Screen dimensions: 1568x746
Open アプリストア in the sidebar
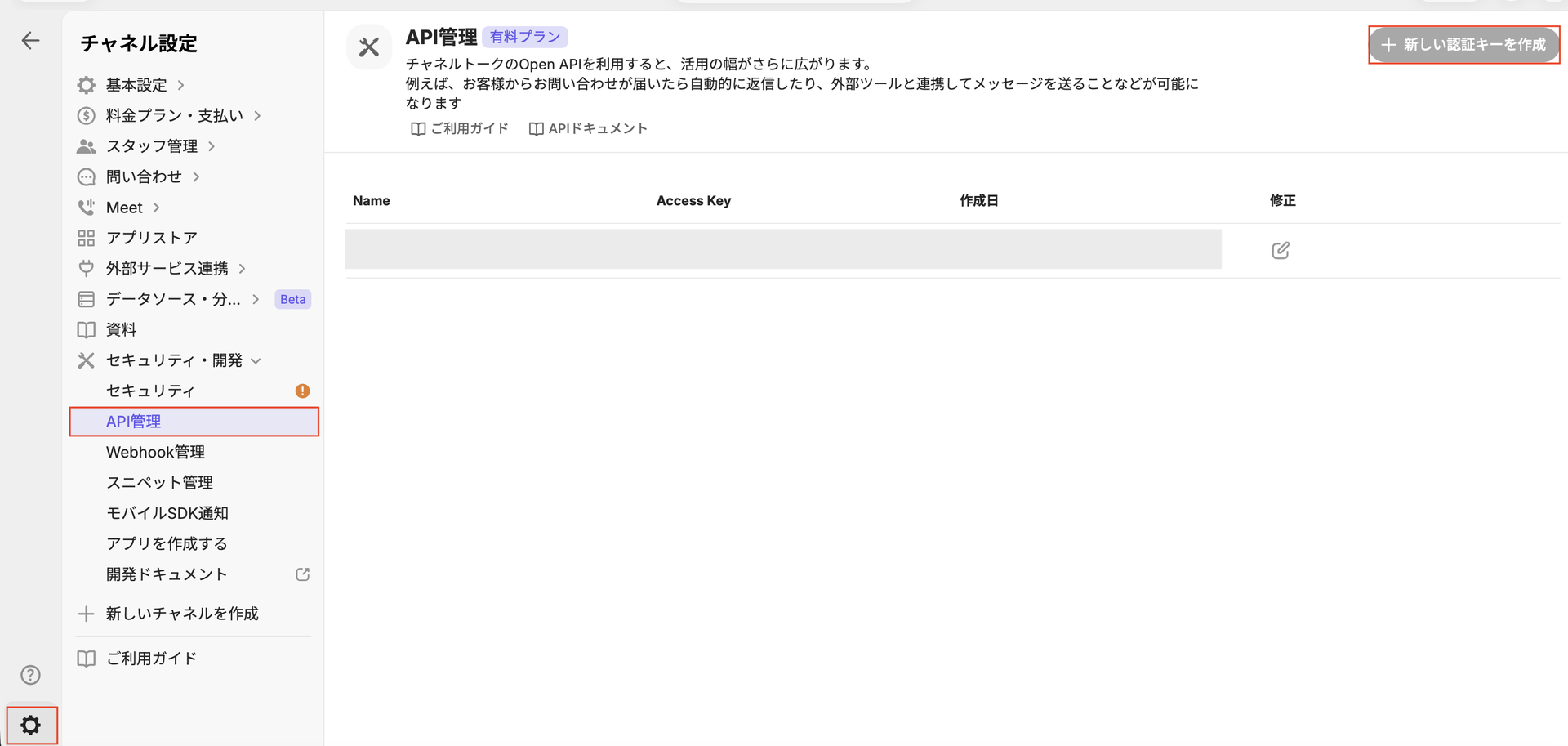(x=152, y=238)
